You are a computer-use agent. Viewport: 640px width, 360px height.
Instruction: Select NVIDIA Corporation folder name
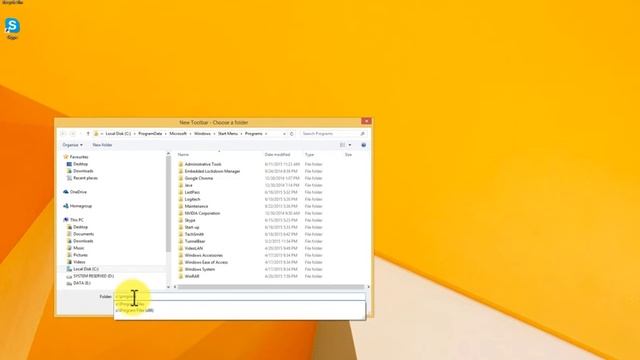tap(202, 213)
